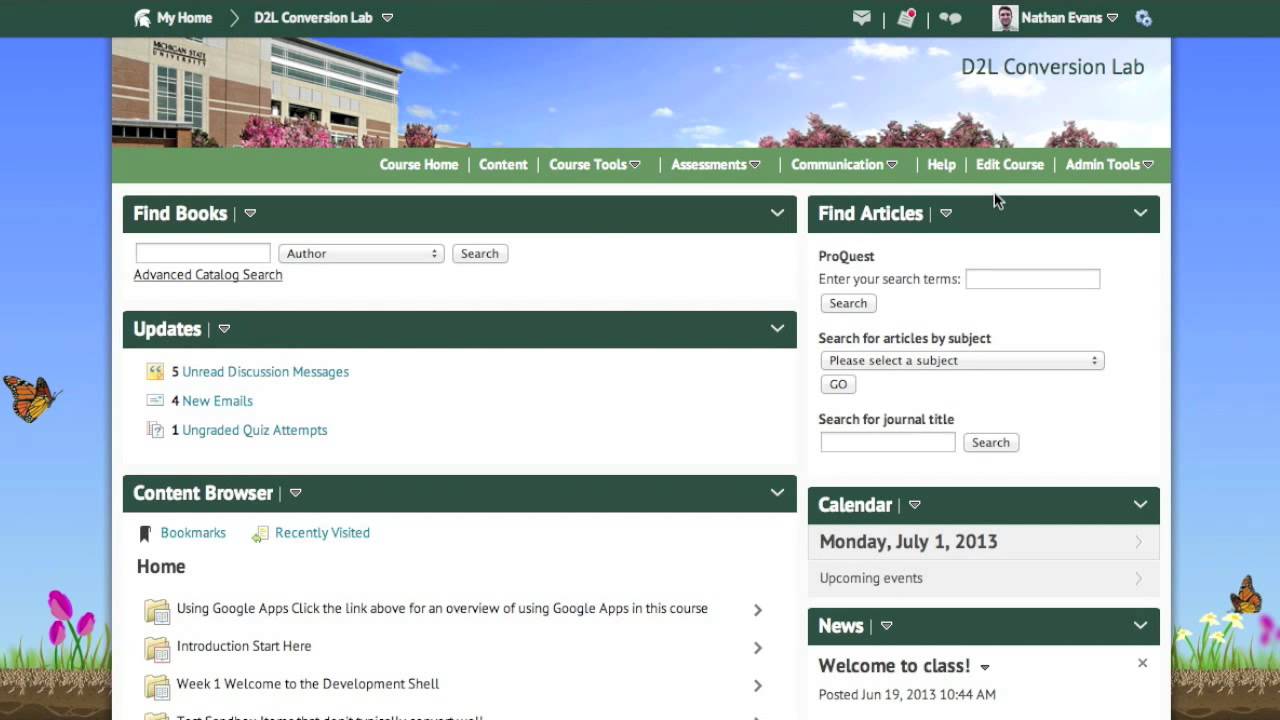This screenshot has width=1280, height=720.
Task: Focus the Find Books search text field
Action: 203,254
